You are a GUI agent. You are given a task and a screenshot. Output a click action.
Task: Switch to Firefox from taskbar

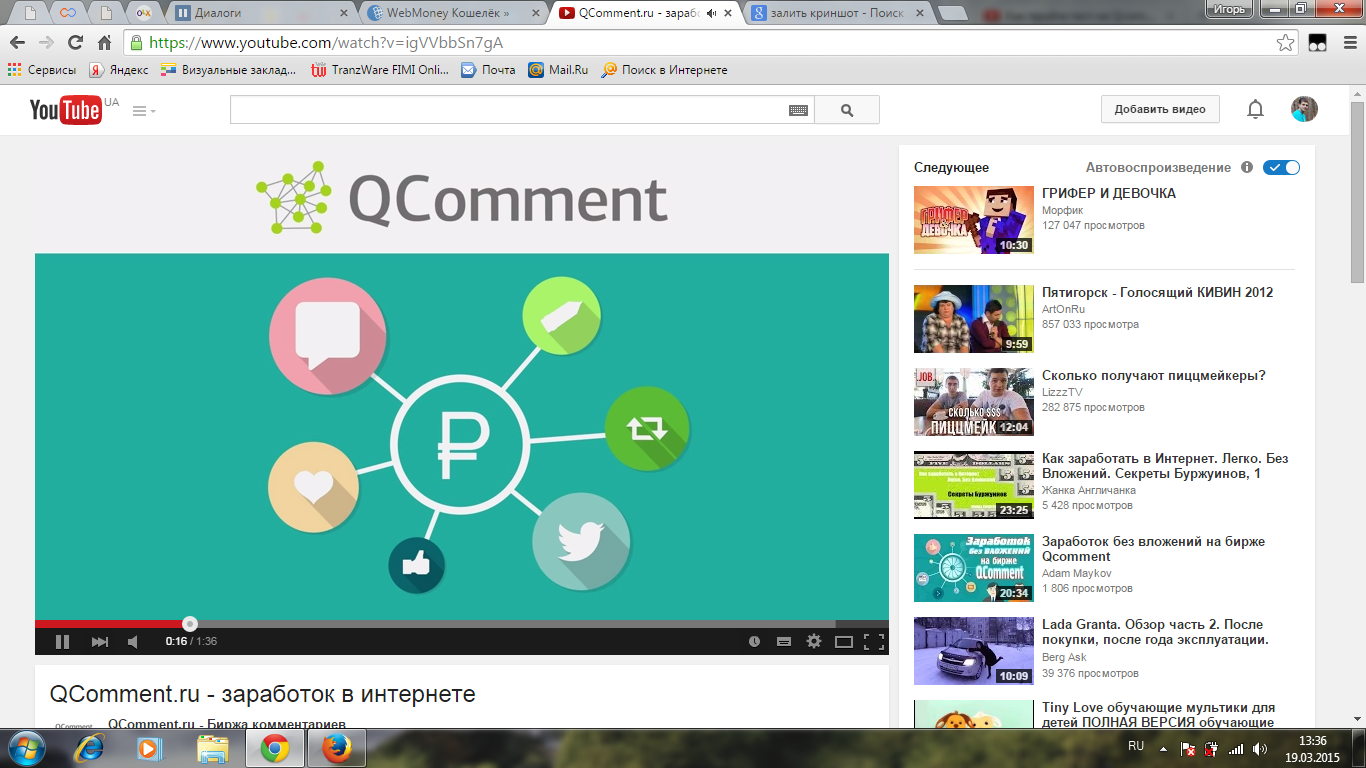(337, 748)
